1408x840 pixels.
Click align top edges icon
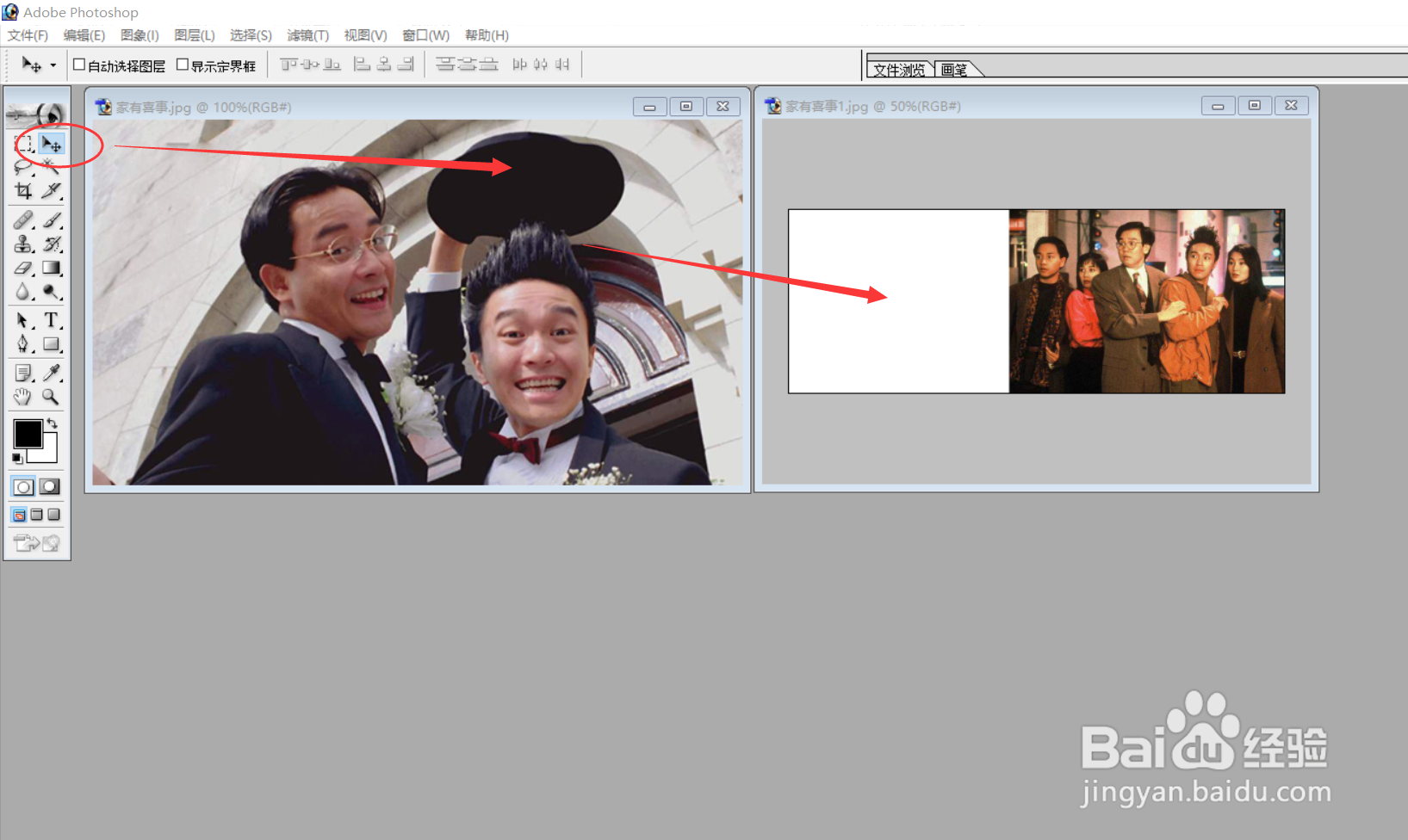tap(288, 65)
